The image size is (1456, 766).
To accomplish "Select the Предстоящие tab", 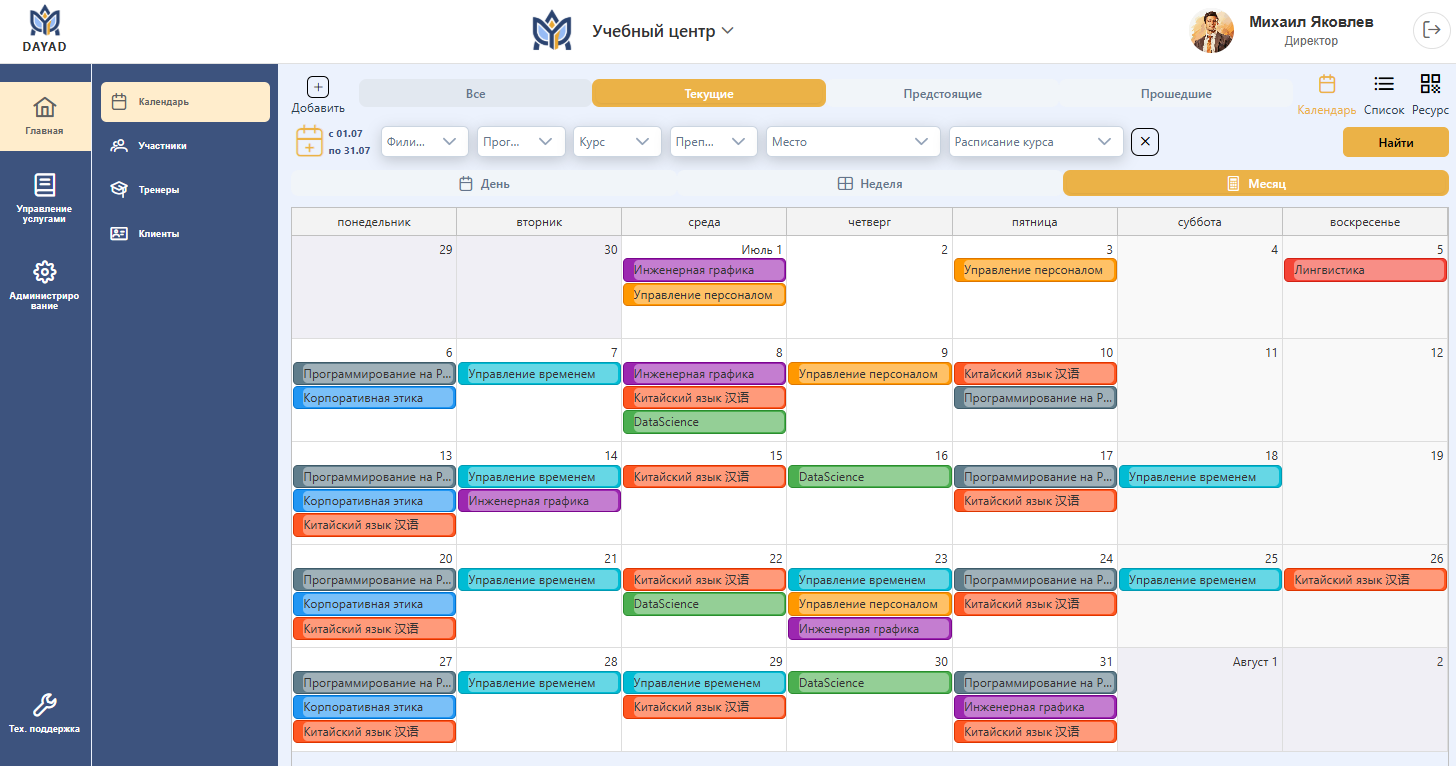I will (942, 93).
